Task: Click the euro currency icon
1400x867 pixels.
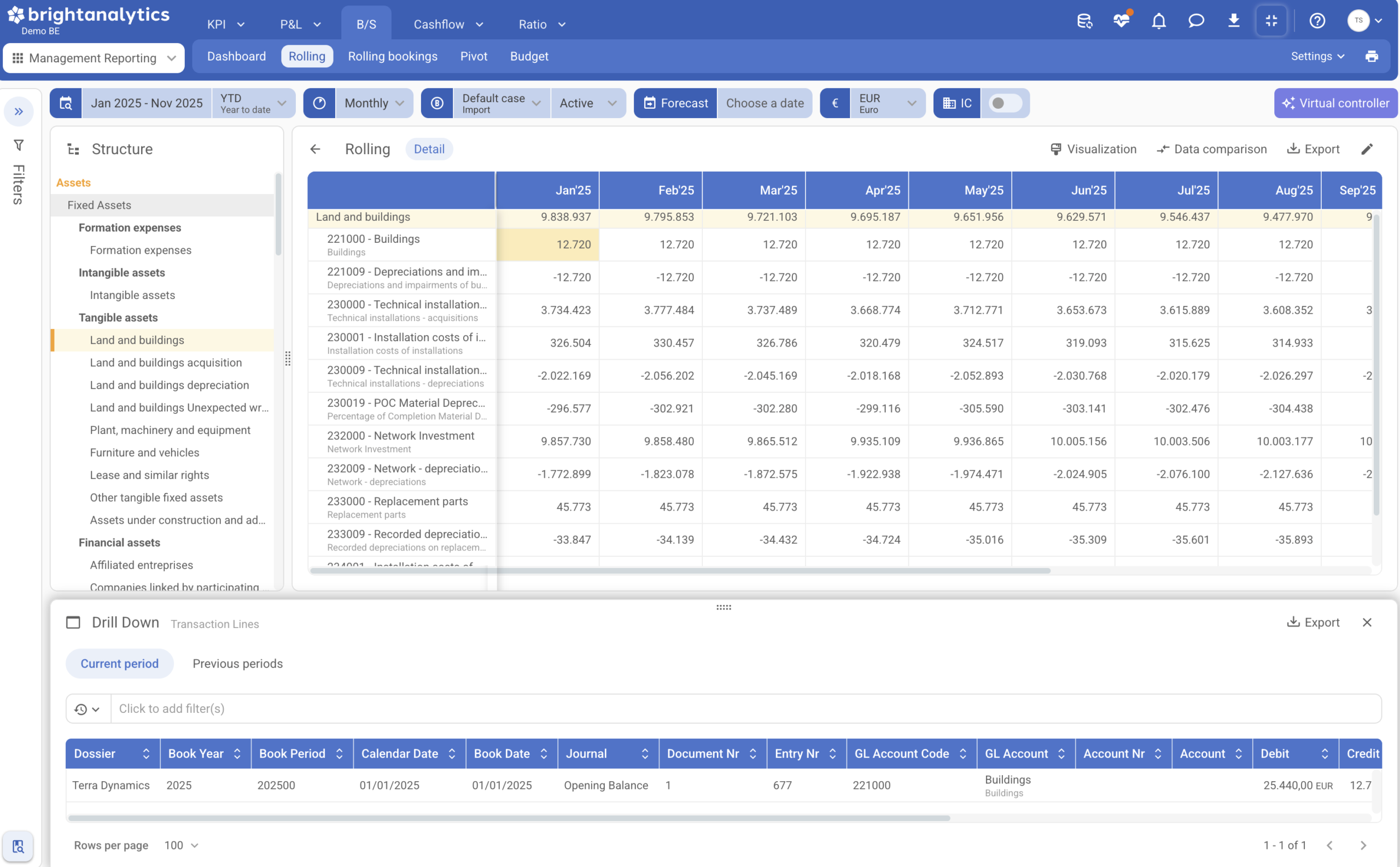Action: point(835,103)
